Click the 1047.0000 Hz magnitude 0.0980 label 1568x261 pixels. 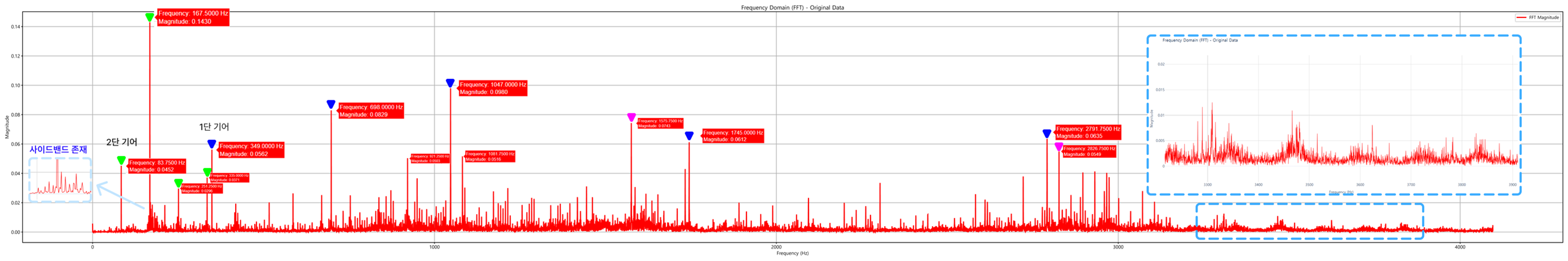pos(492,88)
